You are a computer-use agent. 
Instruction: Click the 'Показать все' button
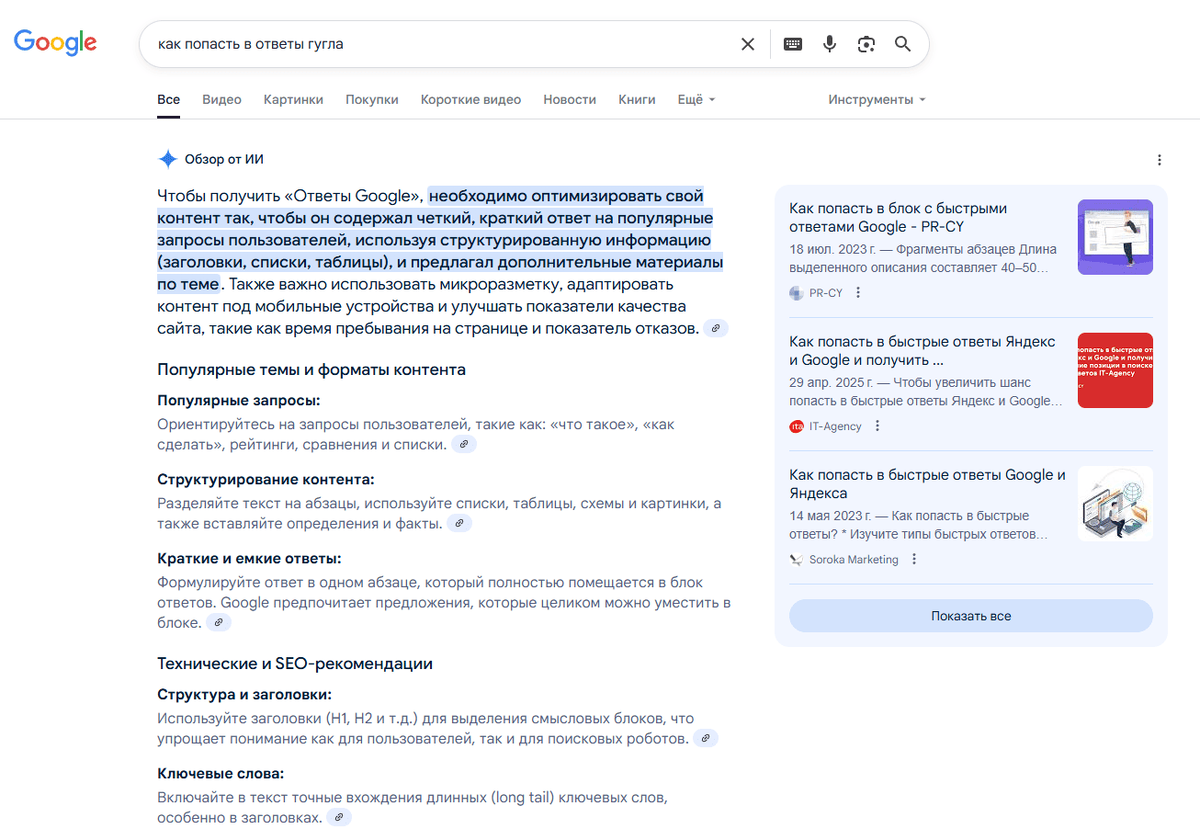pos(971,616)
